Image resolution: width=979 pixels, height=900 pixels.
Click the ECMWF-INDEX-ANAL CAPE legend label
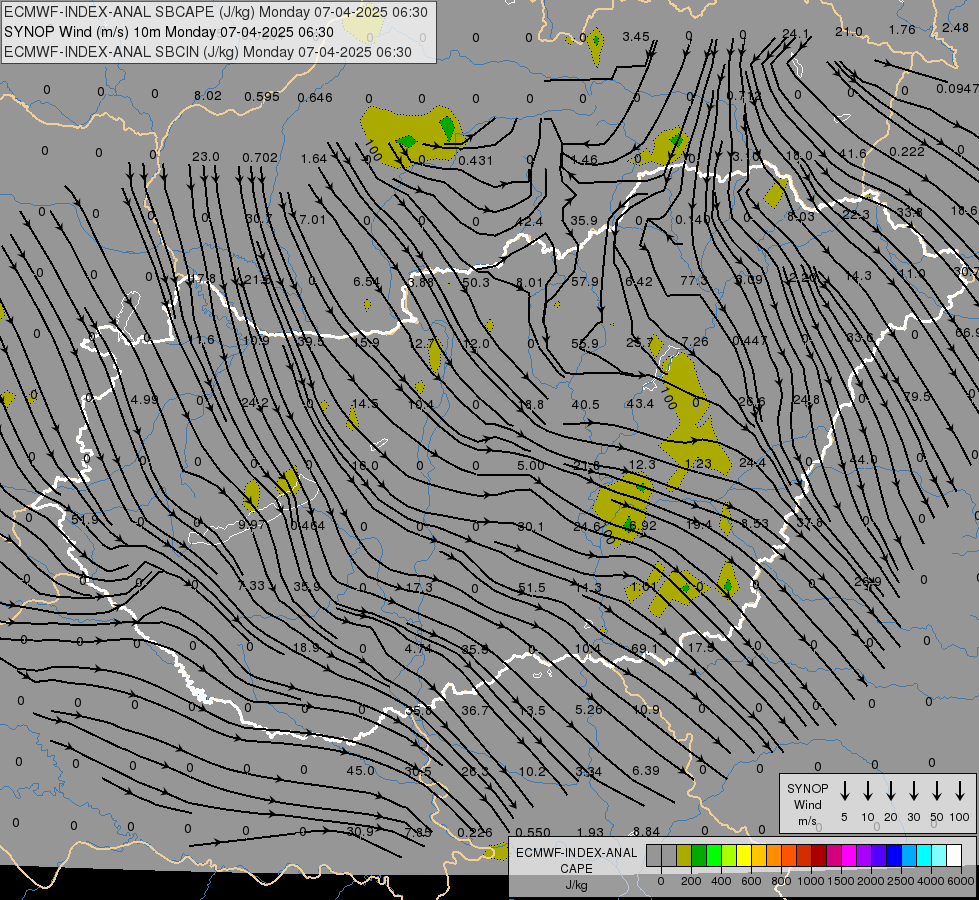point(576,860)
